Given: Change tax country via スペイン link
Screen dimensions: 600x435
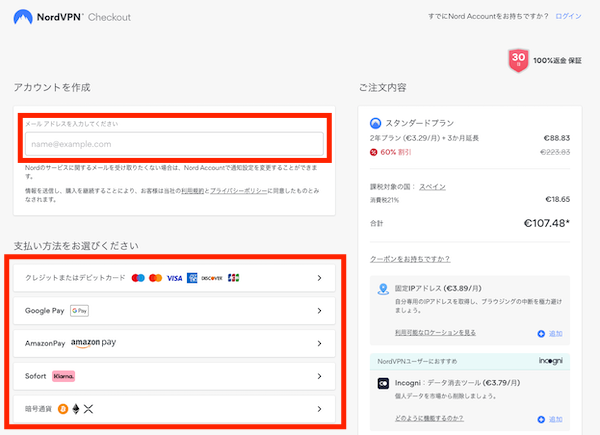Looking at the screenshot, I should [432, 187].
